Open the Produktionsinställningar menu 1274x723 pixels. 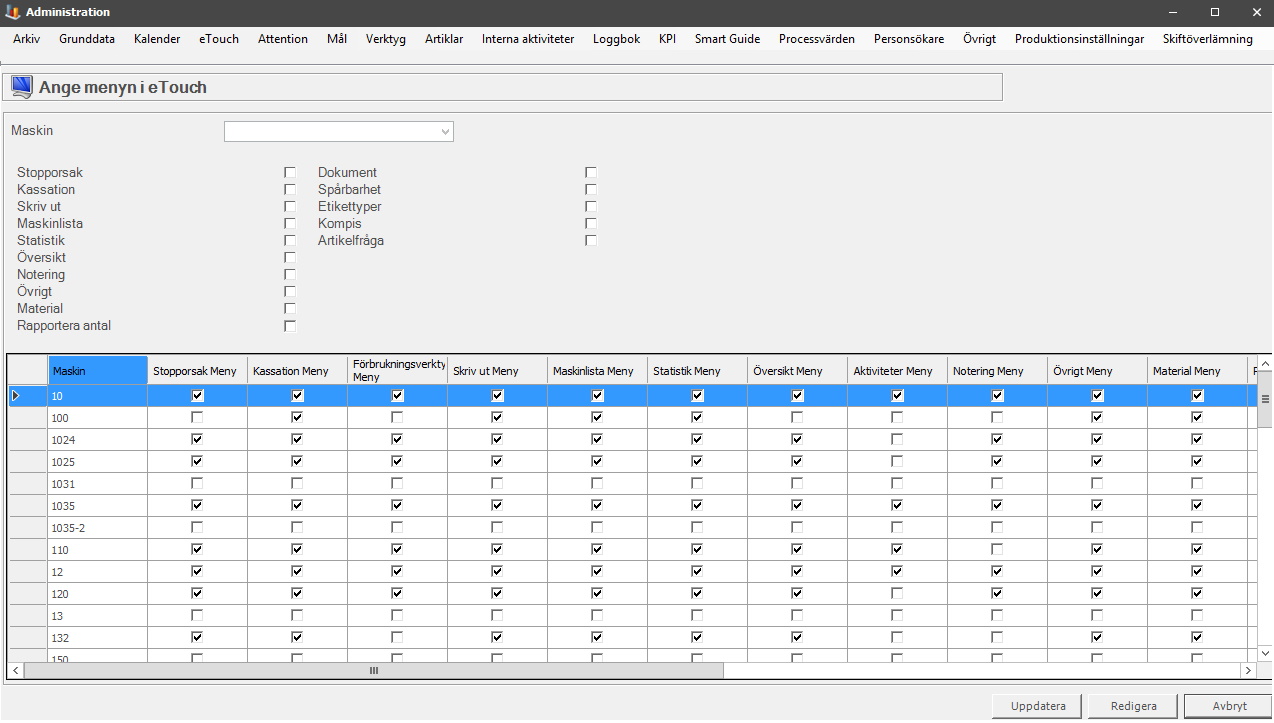coord(1079,39)
